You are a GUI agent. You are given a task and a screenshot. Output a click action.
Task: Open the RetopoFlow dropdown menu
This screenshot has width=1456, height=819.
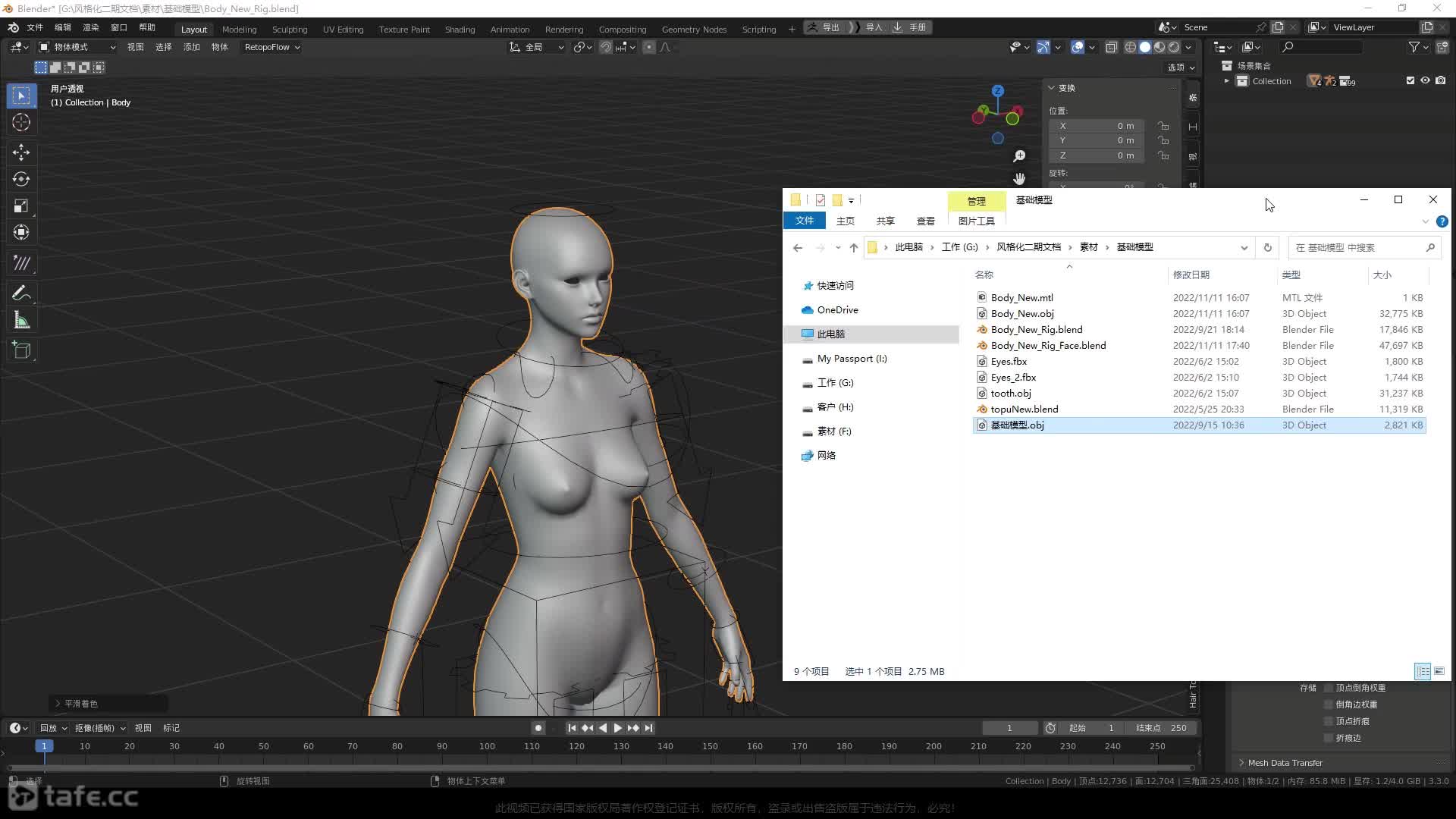[271, 47]
